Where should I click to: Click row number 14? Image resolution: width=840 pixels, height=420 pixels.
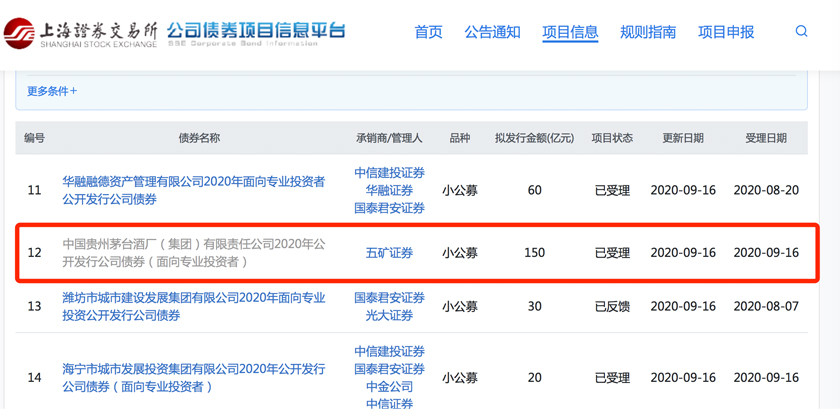pos(34,378)
